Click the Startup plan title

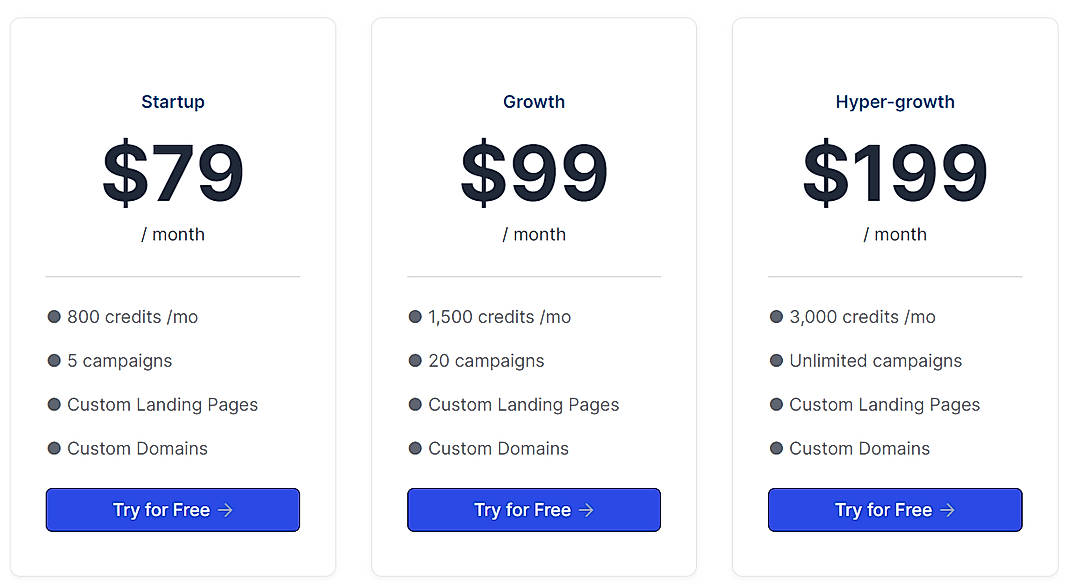pyautogui.click(x=172, y=101)
